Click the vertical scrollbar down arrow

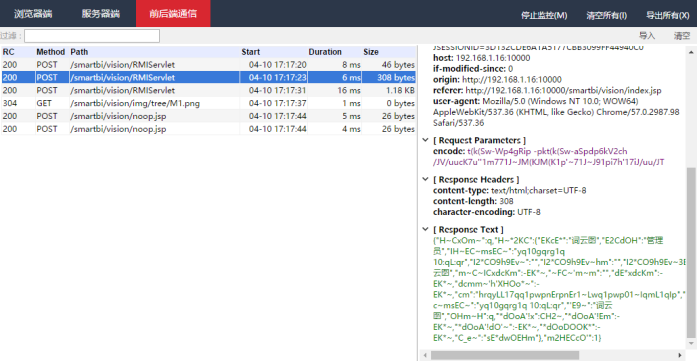691,344
